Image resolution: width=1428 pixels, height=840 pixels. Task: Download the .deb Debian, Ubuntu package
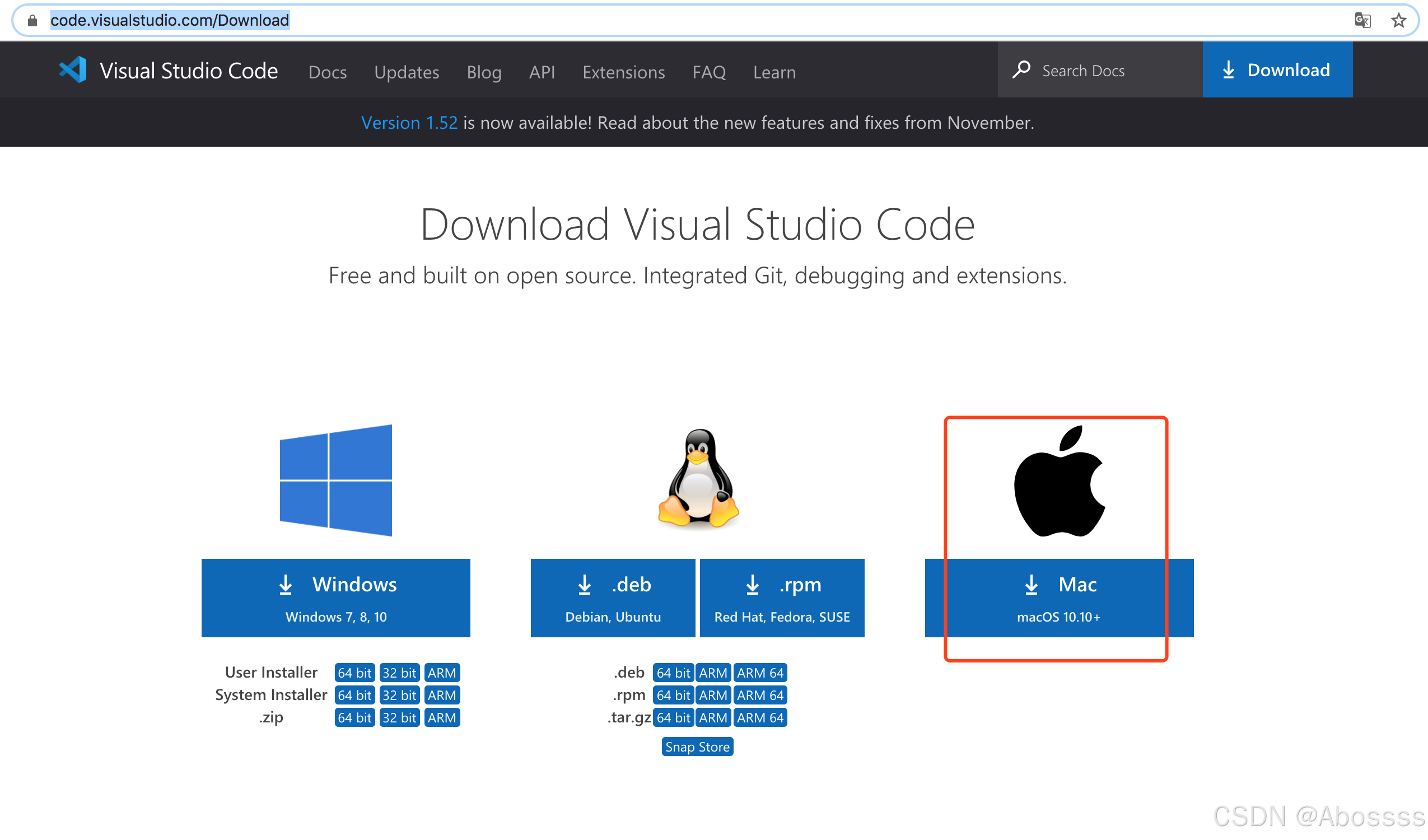pyautogui.click(x=613, y=598)
